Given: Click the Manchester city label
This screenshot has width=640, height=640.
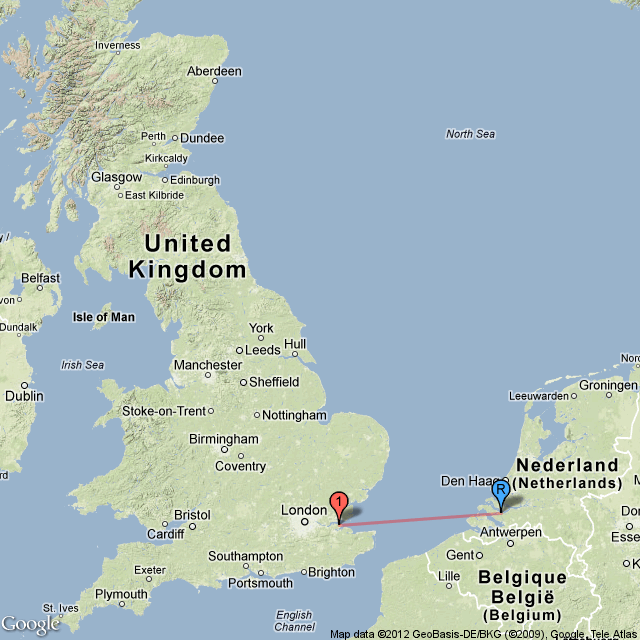Looking at the screenshot, I should 208,364.
